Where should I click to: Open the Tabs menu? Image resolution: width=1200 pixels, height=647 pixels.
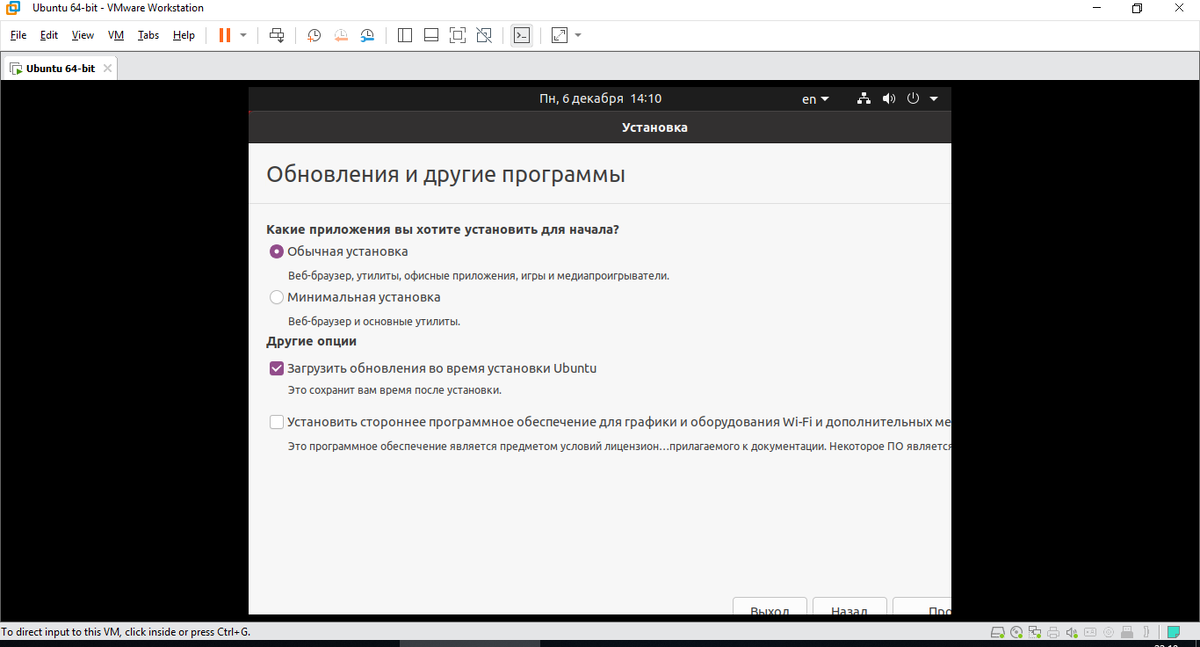(148, 35)
